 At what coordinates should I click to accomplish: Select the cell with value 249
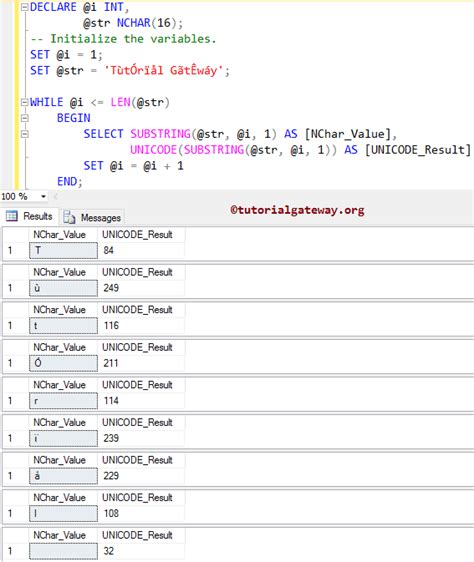[141, 288]
